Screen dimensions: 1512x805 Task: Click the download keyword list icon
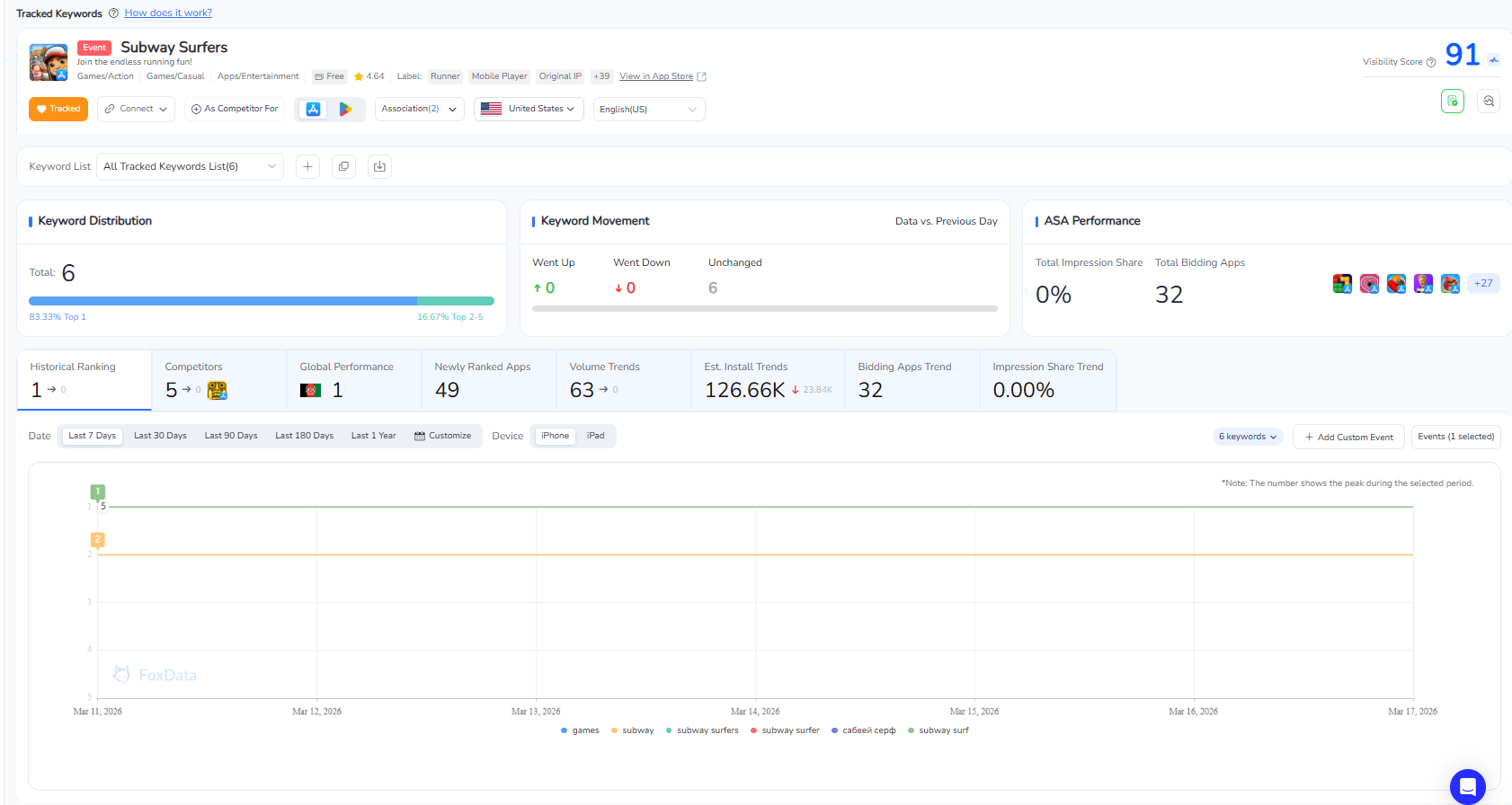coord(379,166)
